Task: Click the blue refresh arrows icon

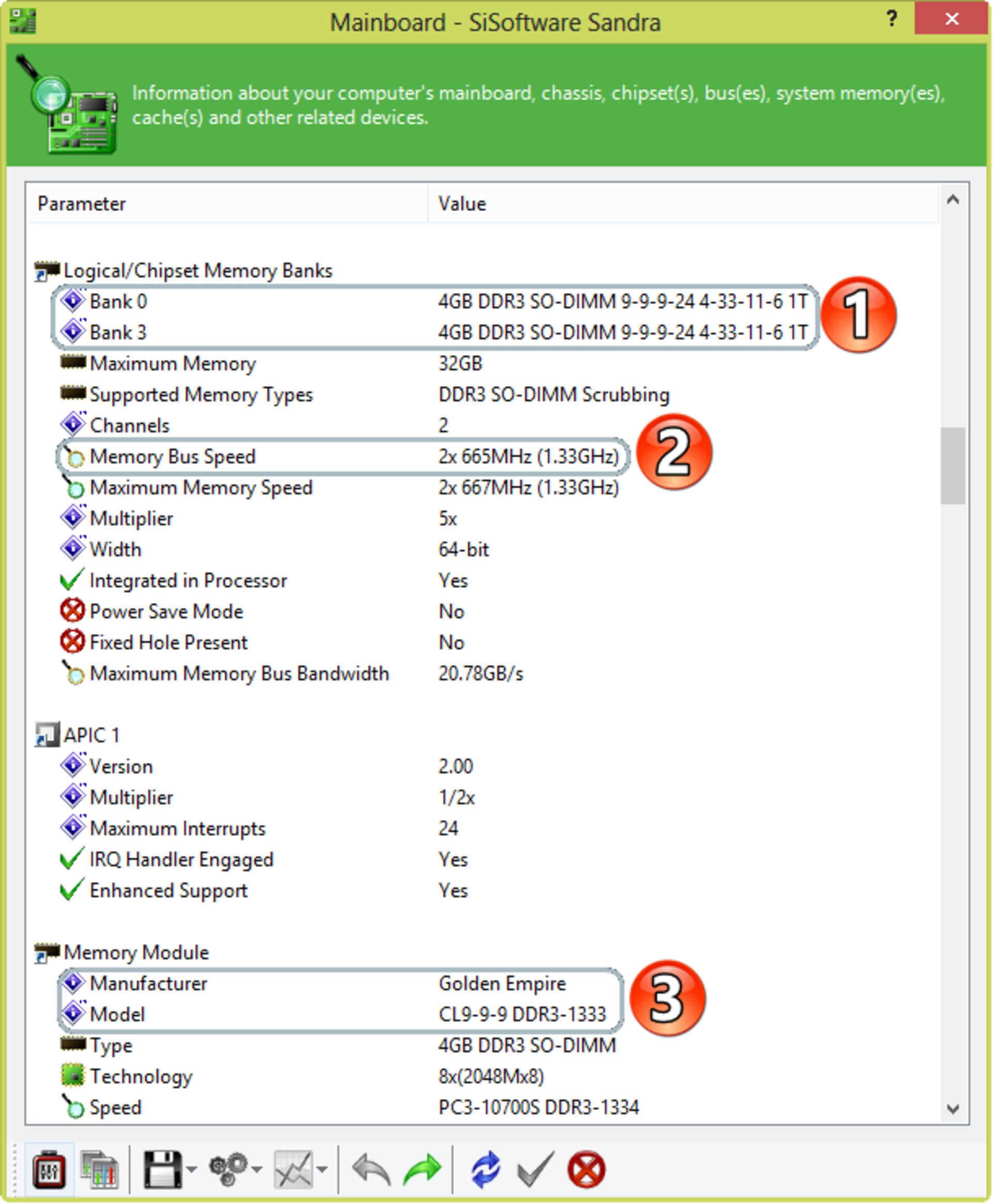Action: point(485,1169)
